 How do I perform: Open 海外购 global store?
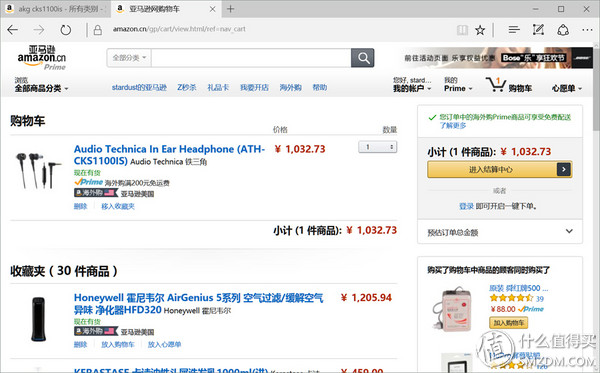tap(290, 88)
